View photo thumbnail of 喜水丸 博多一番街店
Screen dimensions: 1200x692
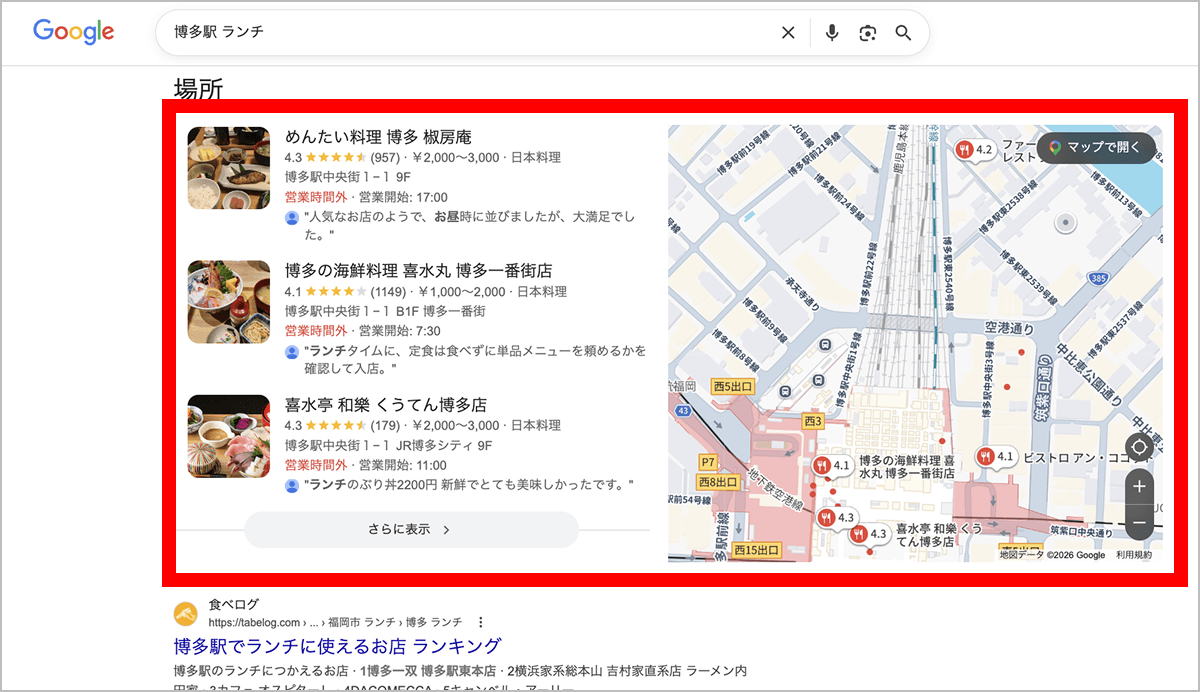[x=229, y=302]
